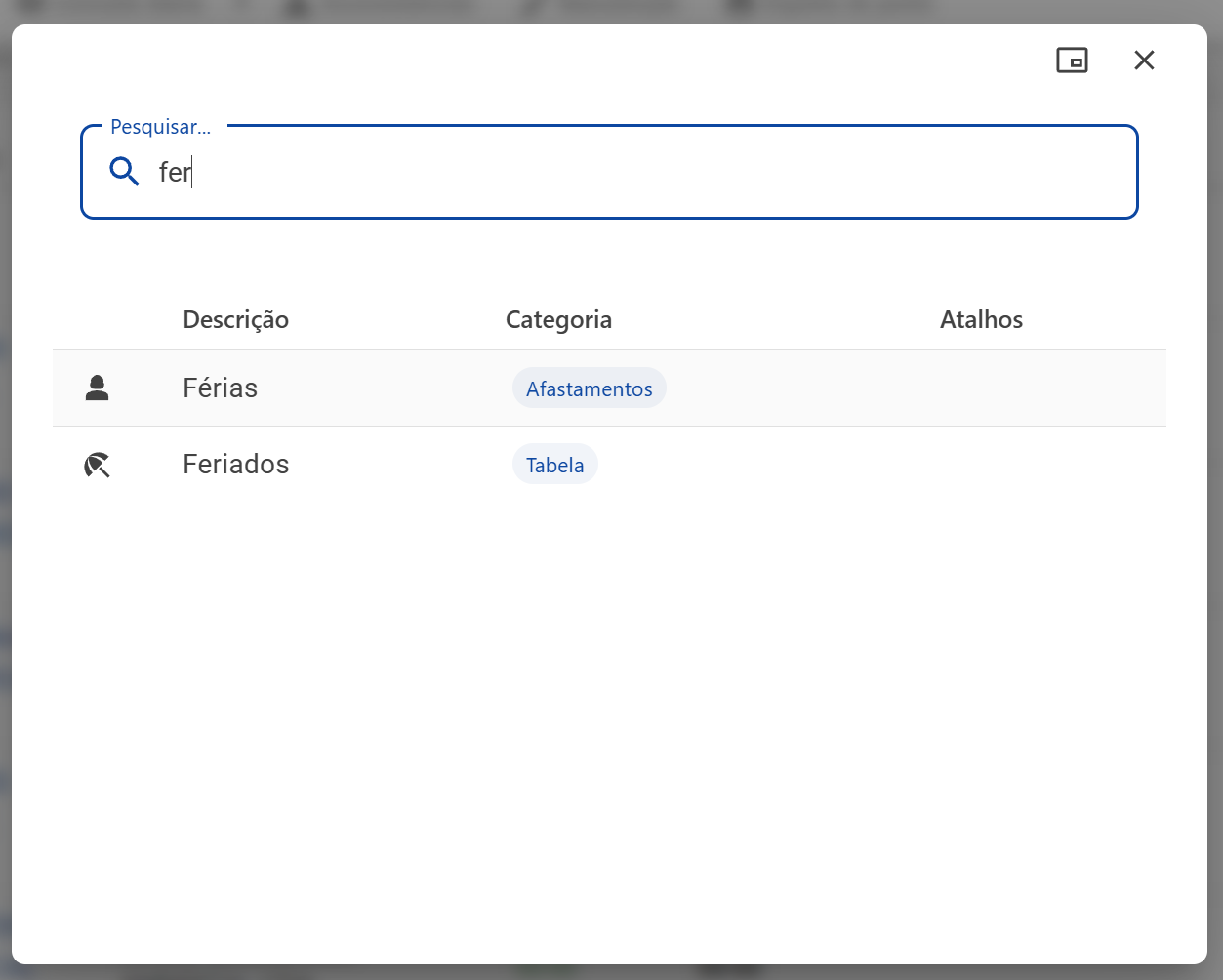Screen dimensions: 1223x980
Task: Click the Atalhos column header
Action: pyautogui.click(x=981, y=320)
